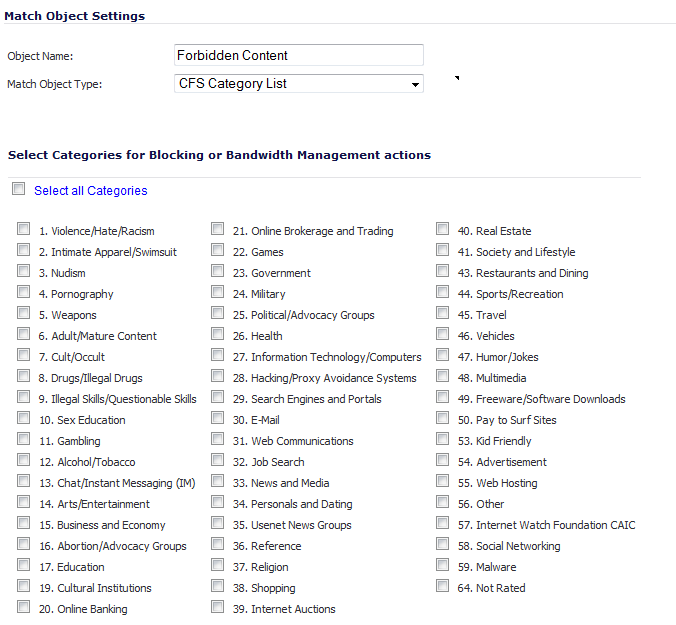
Task: Check the Select all Categories checkbox
Action: click(x=19, y=189)
